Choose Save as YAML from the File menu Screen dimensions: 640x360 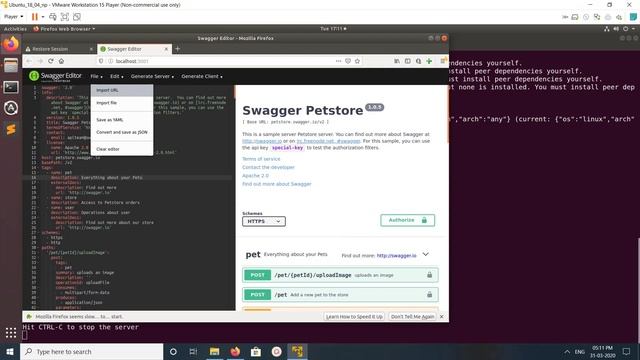tap(122, 120)
